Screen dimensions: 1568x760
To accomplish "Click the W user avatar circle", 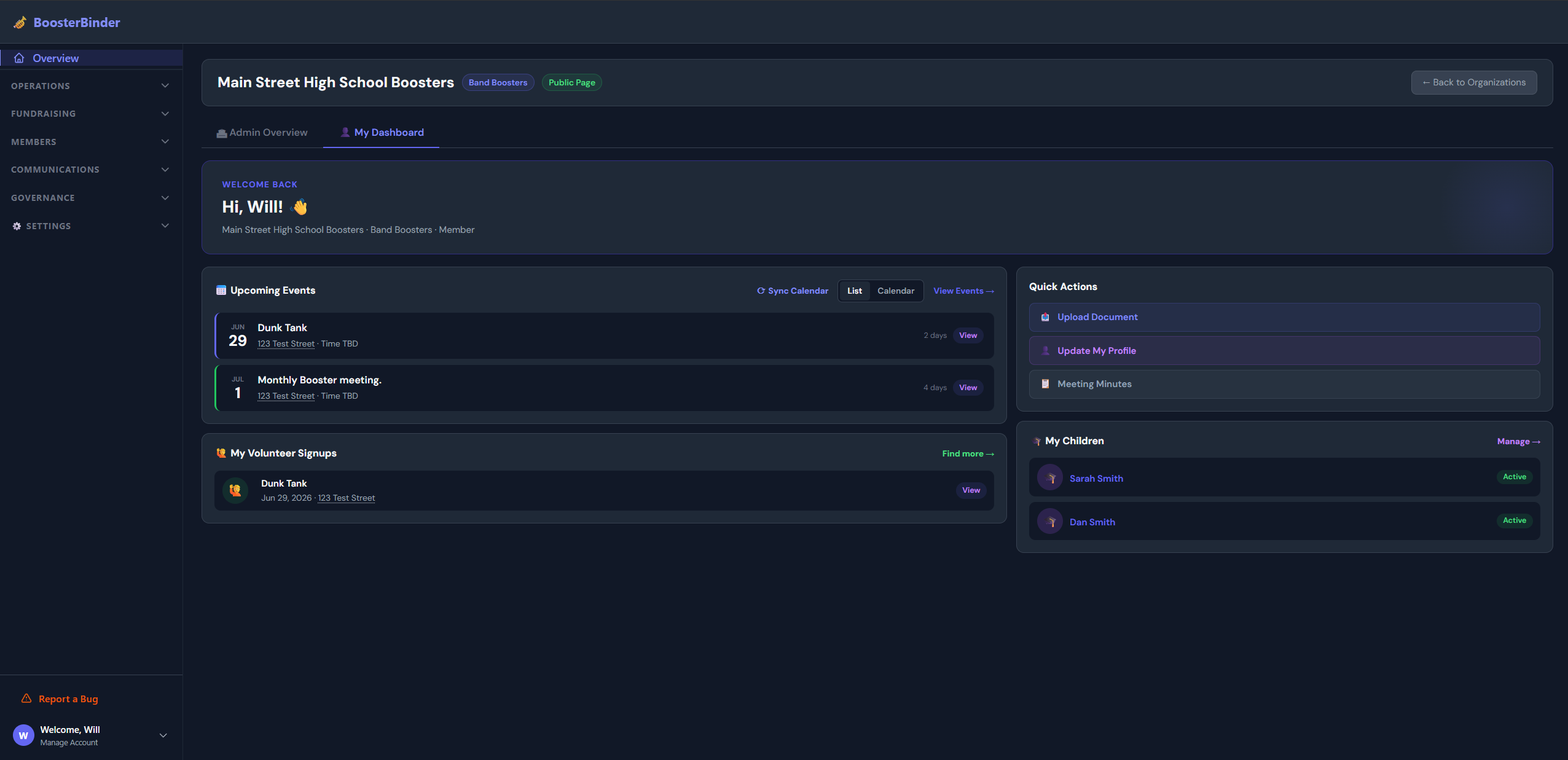I will click(x=23, y=735).
